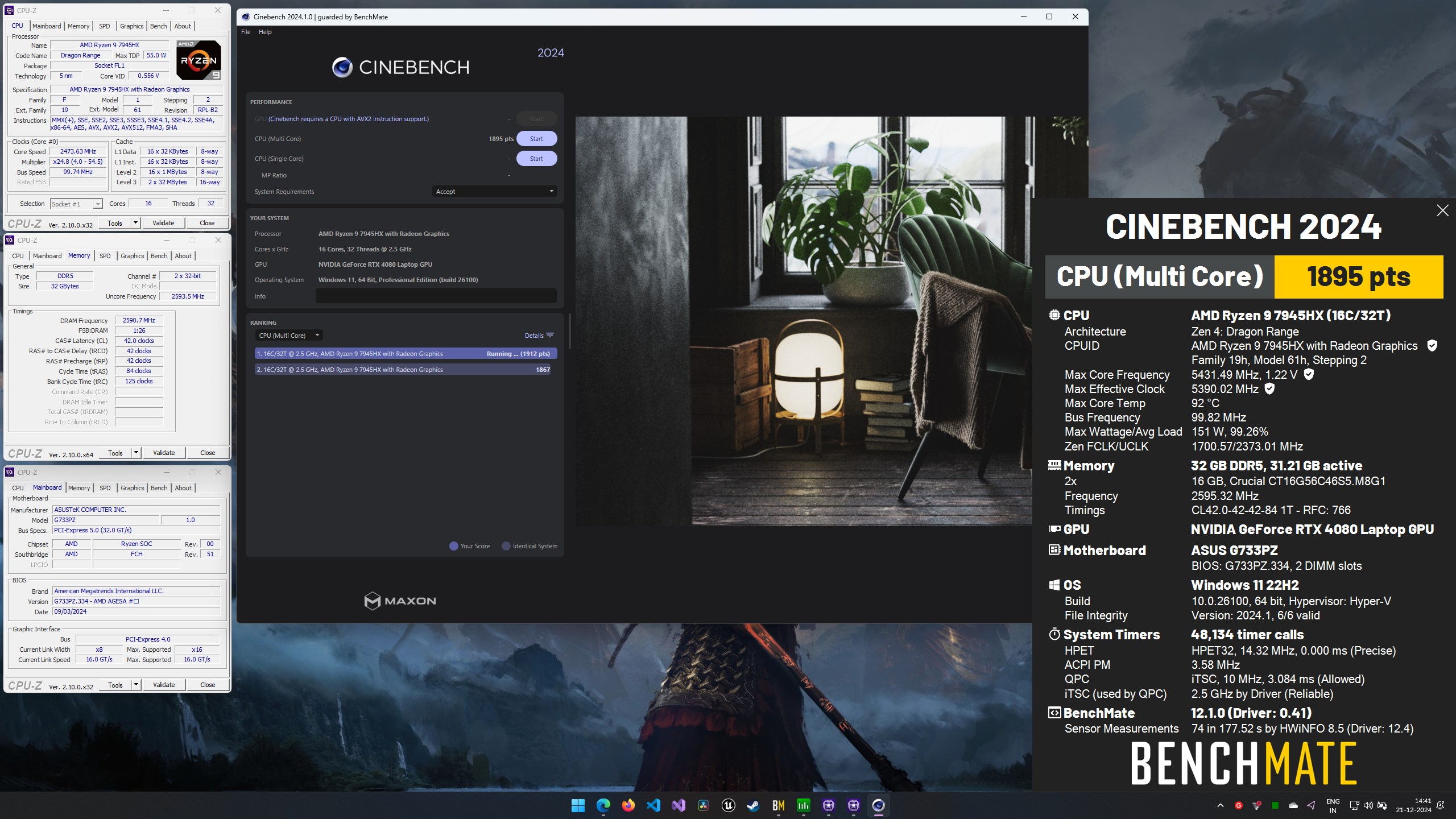
Task: Open Steam from the taskbar
Action: (753, 805)
